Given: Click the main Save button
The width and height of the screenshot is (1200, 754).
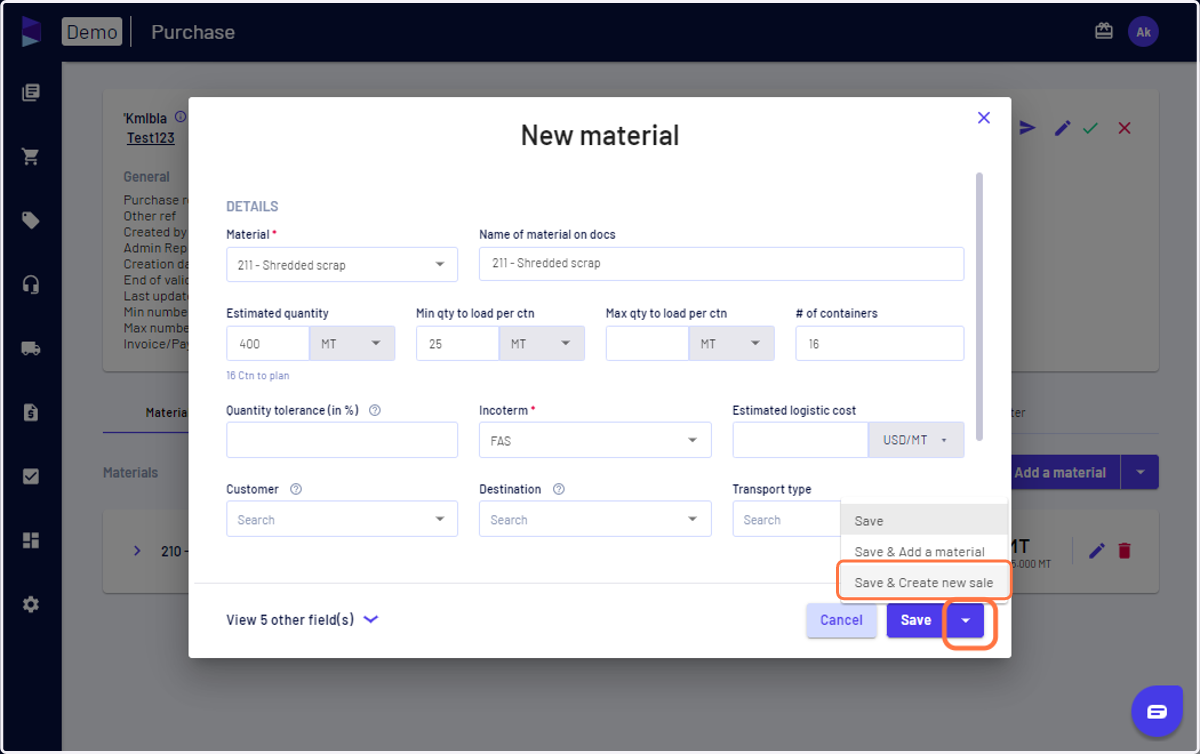Looking at the screenshot, I should click(x=916, y=620).
